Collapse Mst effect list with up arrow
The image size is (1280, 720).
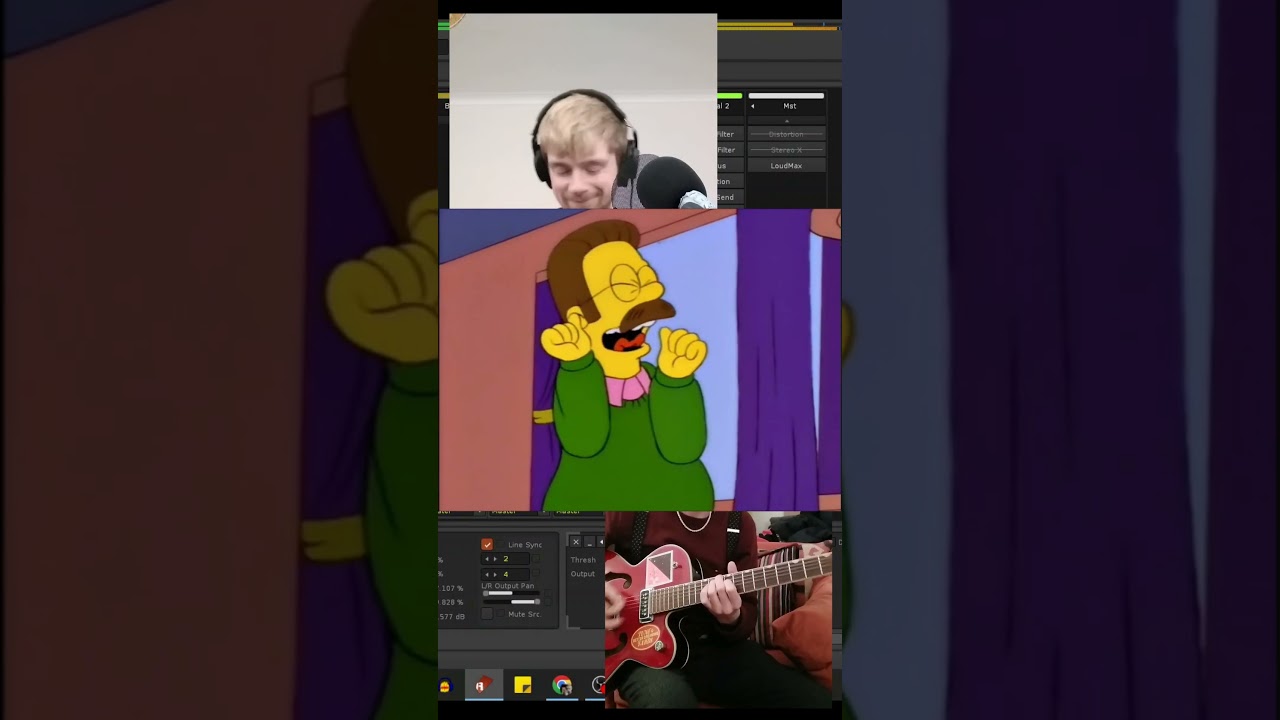pos(787,120)
